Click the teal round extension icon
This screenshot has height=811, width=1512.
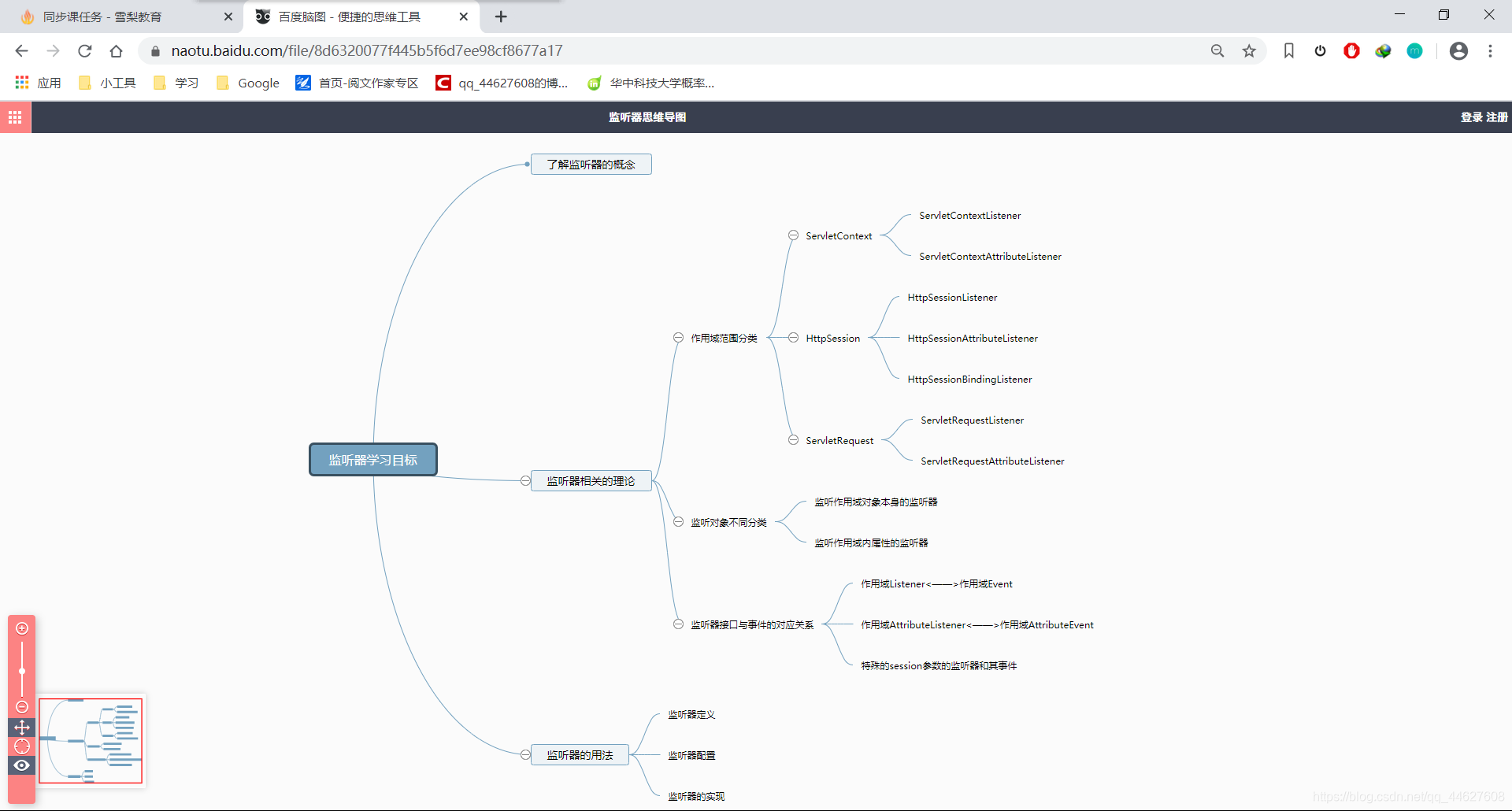click(1415, 51)
